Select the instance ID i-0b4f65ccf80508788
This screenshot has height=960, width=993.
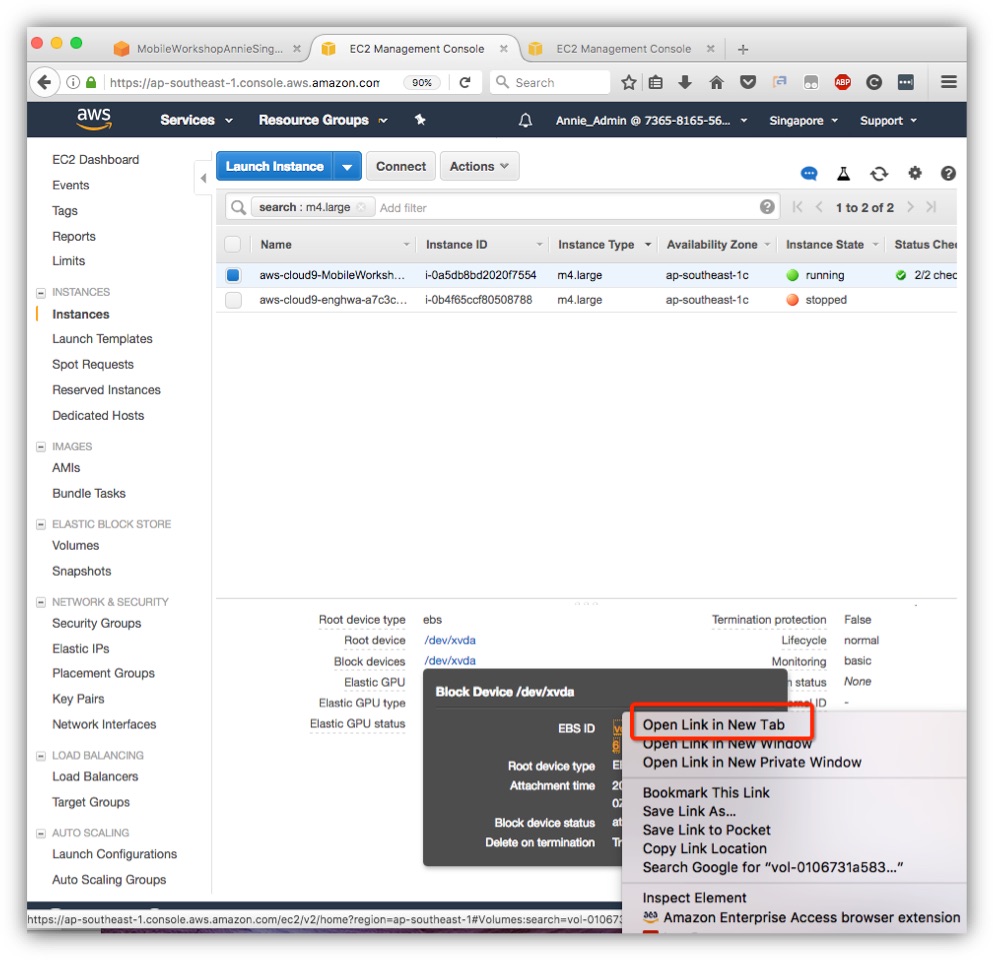point(478,300)
